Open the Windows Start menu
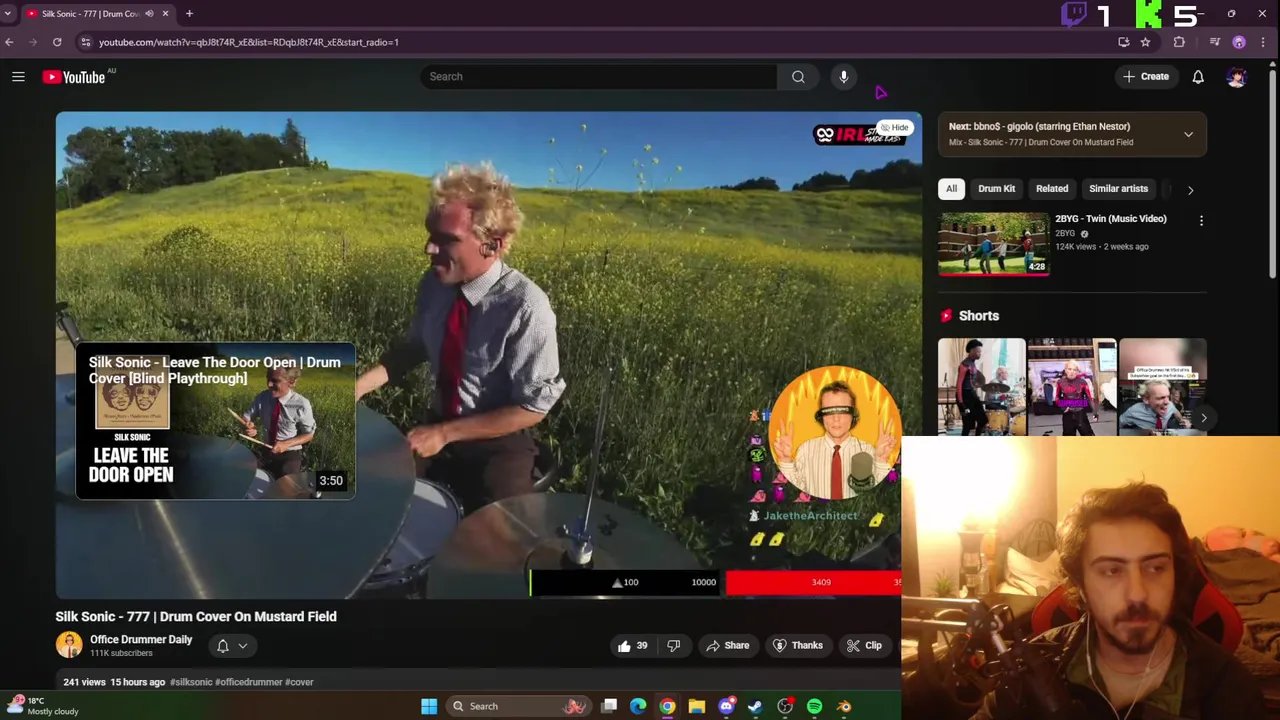 click(429, 706)
